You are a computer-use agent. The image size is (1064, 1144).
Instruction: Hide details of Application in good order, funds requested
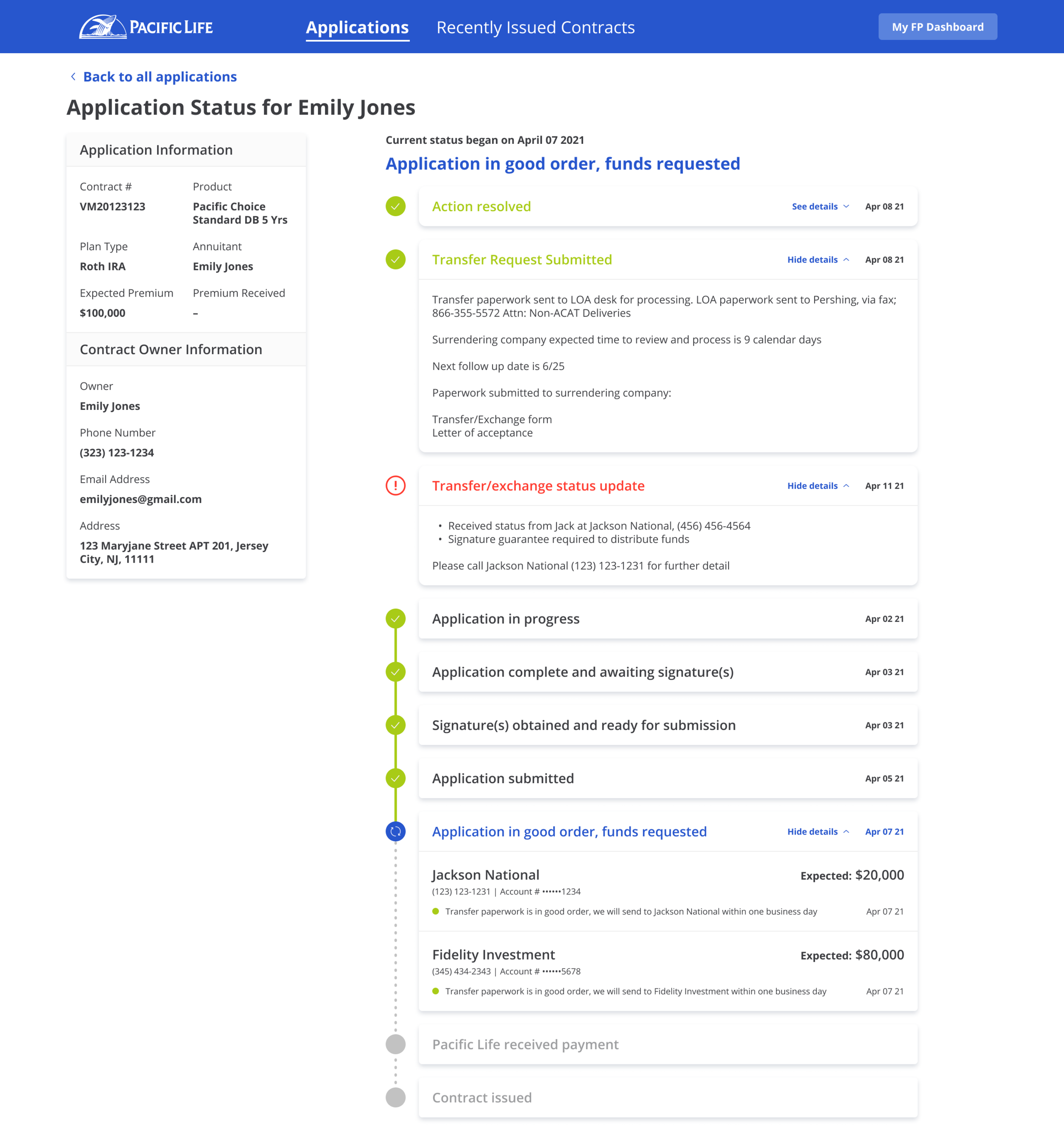click(818, 831)
